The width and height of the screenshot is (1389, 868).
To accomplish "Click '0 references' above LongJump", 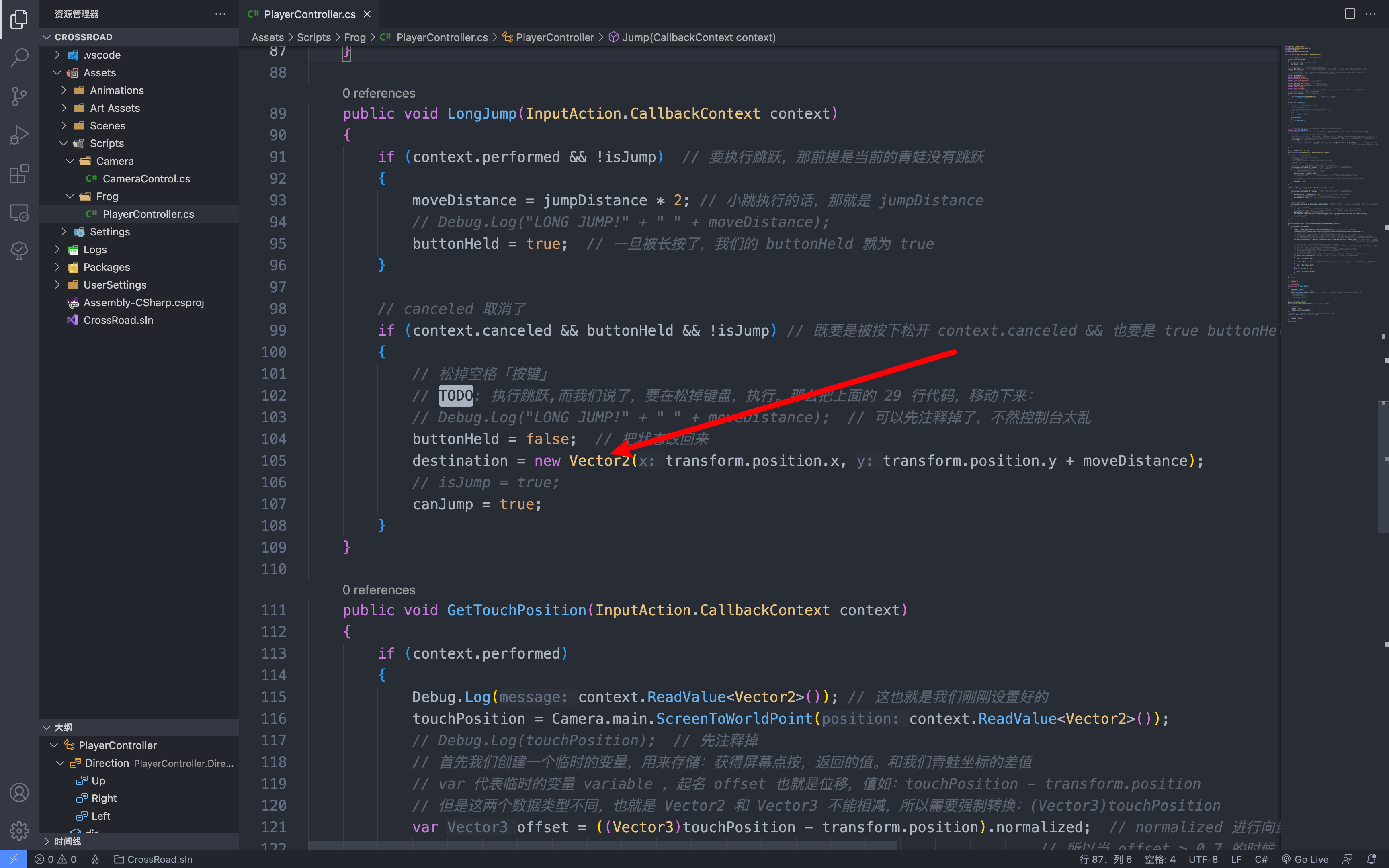I will click(379, 93).
